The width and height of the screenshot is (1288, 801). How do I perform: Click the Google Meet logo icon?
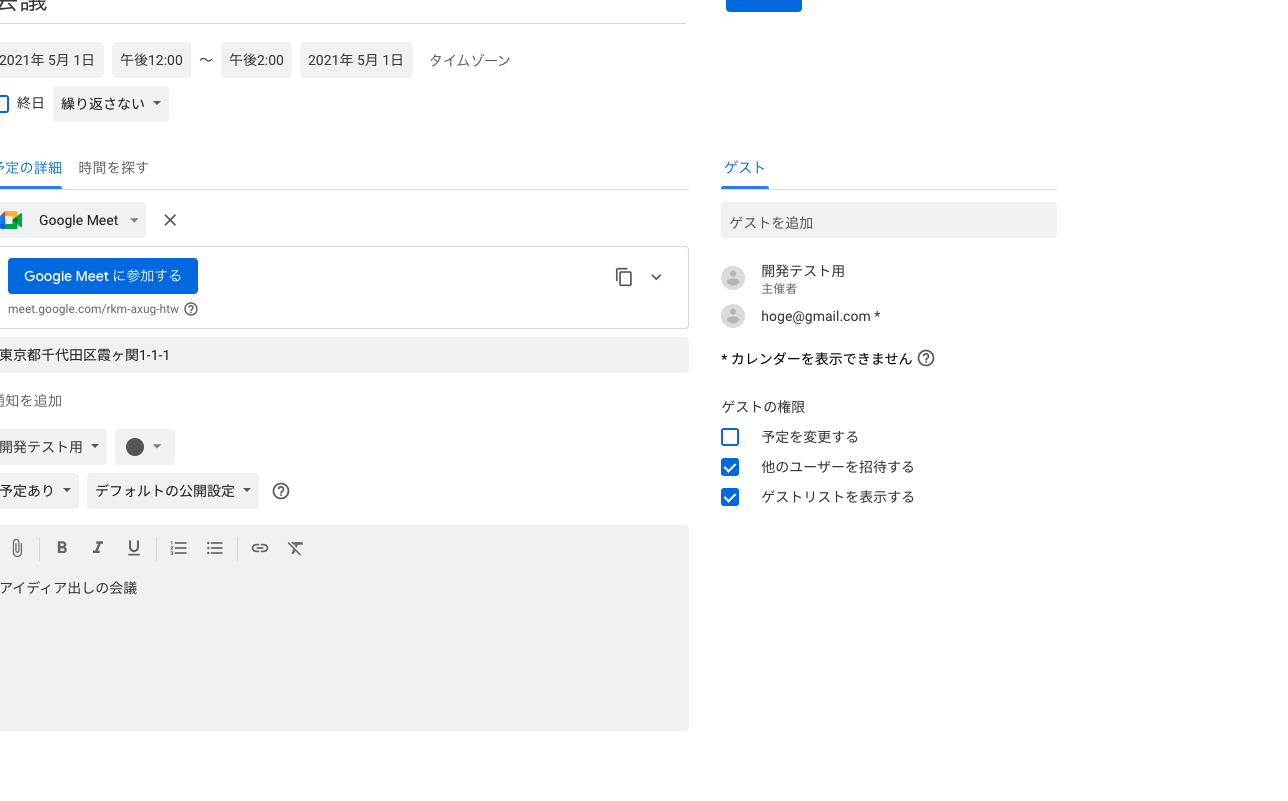pyautogui.click(x=11, y=220)
